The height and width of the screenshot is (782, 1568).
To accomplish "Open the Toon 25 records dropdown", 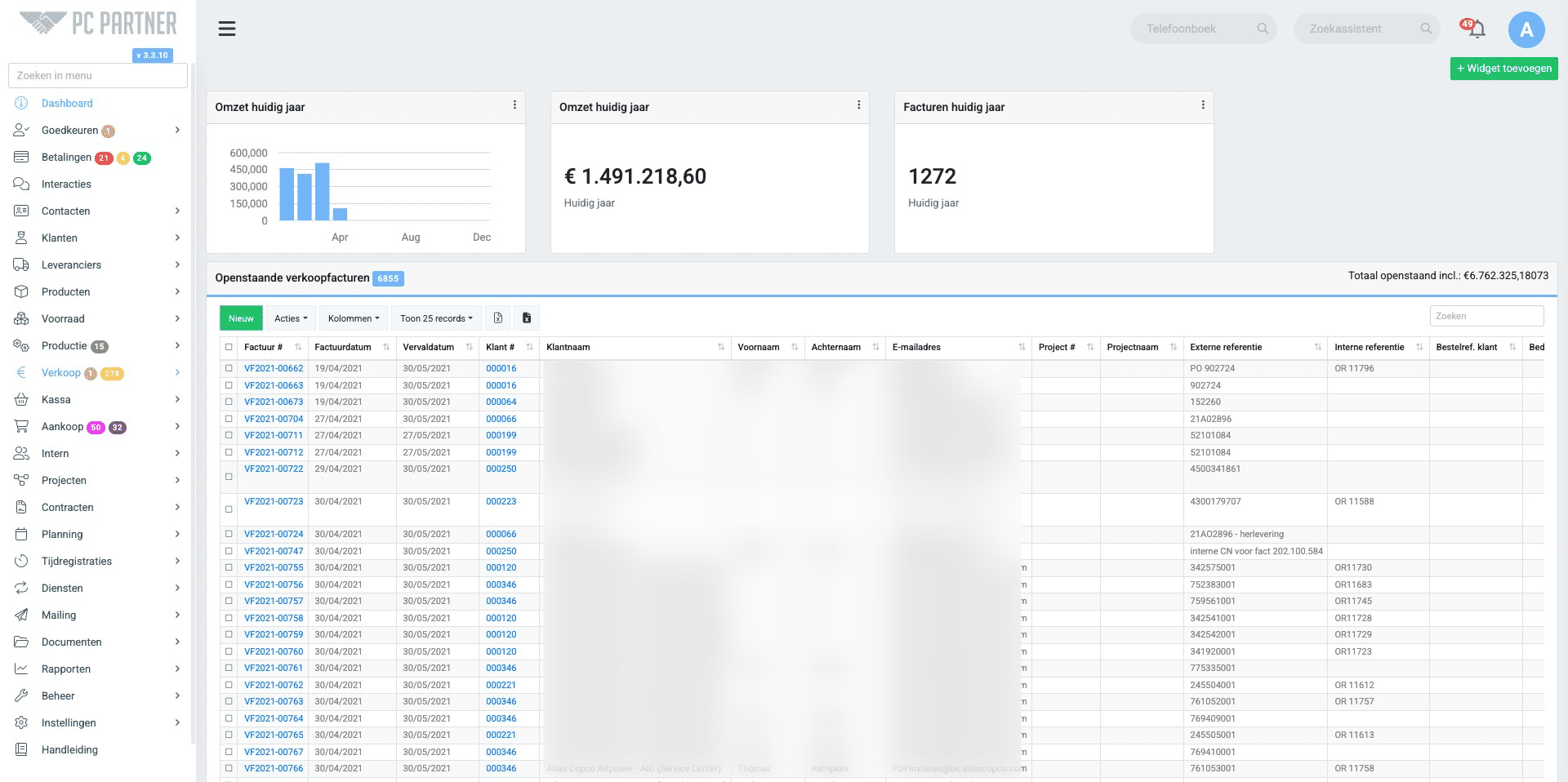I will pos(436,318).
